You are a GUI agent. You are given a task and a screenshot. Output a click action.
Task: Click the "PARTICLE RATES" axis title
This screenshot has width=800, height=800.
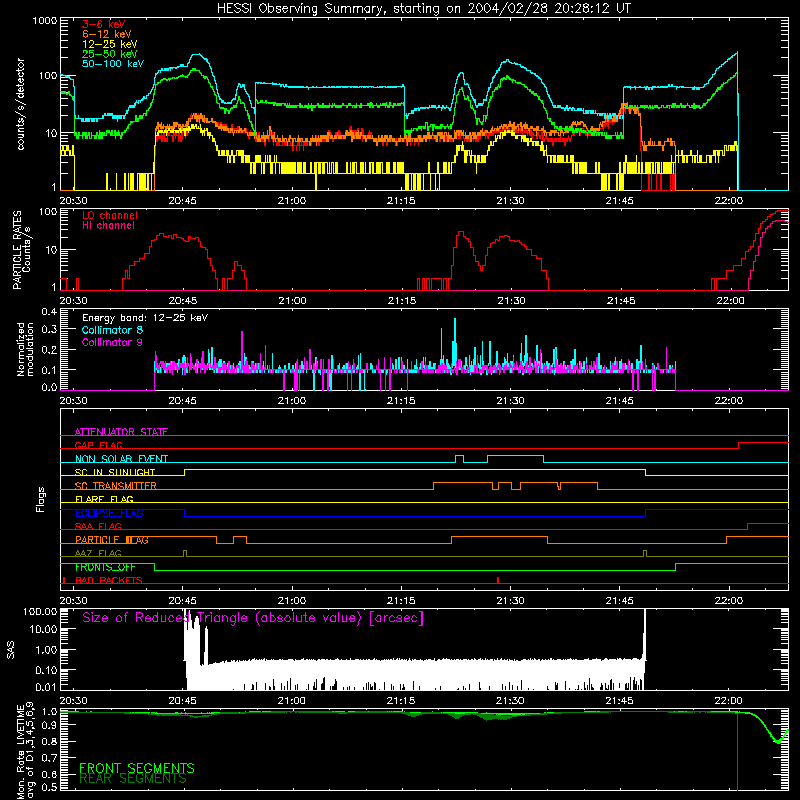17,250
